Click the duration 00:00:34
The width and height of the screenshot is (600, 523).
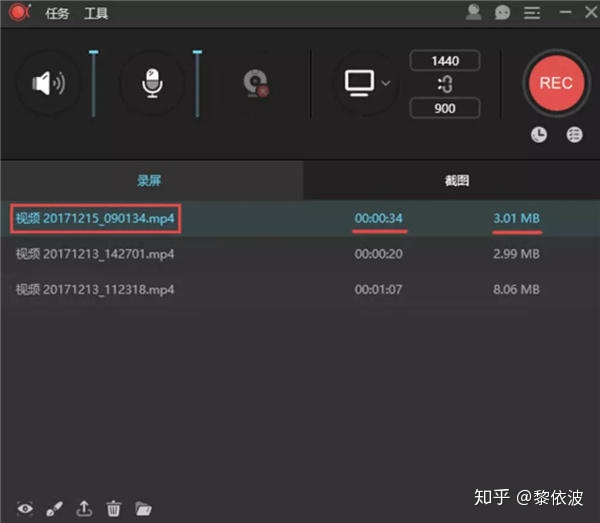(x=378, y=218)
